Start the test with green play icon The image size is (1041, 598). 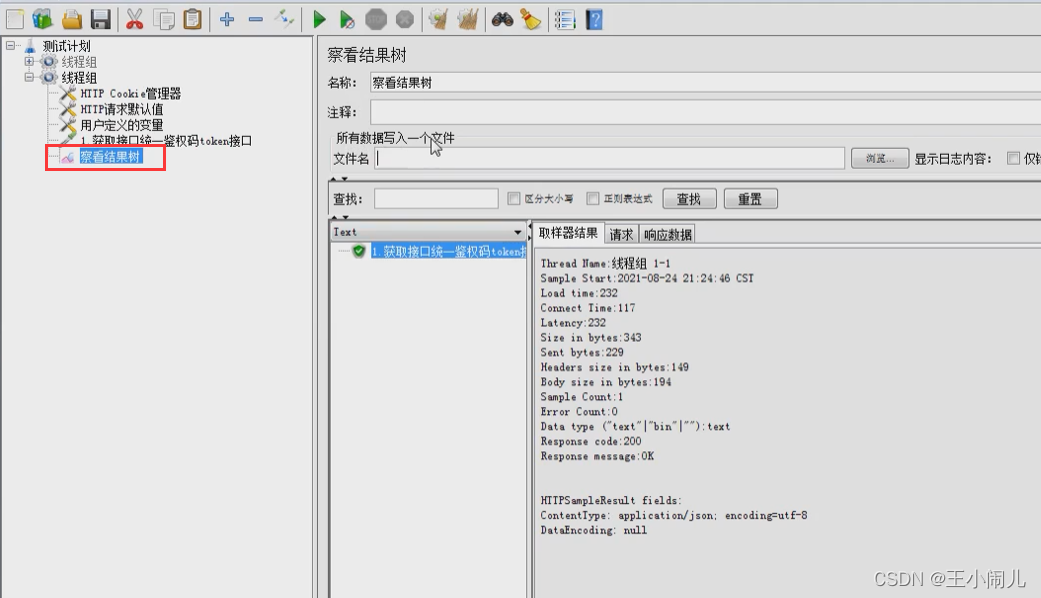[319, 19]
